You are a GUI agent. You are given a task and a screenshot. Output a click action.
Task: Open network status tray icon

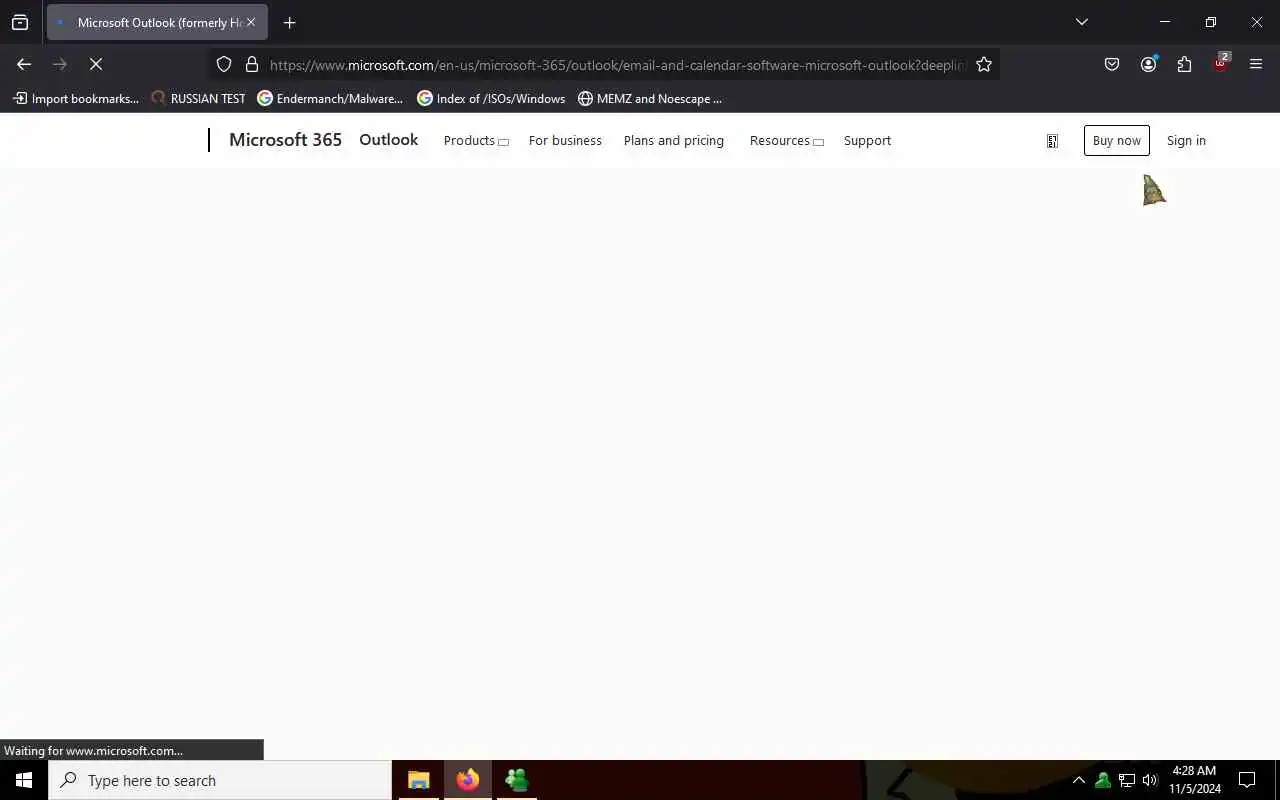point(1126,780)
